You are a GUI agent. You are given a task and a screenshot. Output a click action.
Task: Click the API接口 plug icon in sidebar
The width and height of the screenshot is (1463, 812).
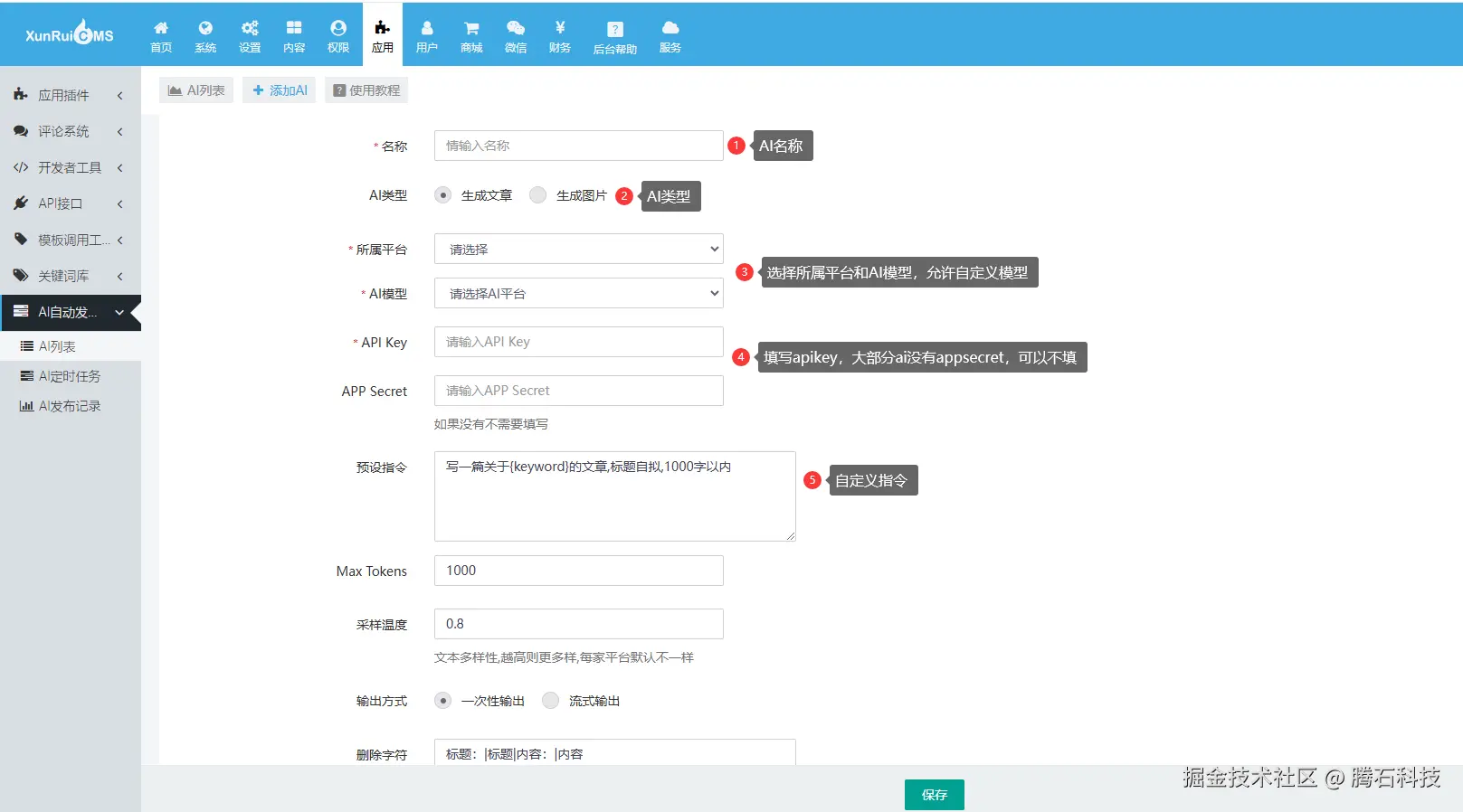(x=21, y=203)
